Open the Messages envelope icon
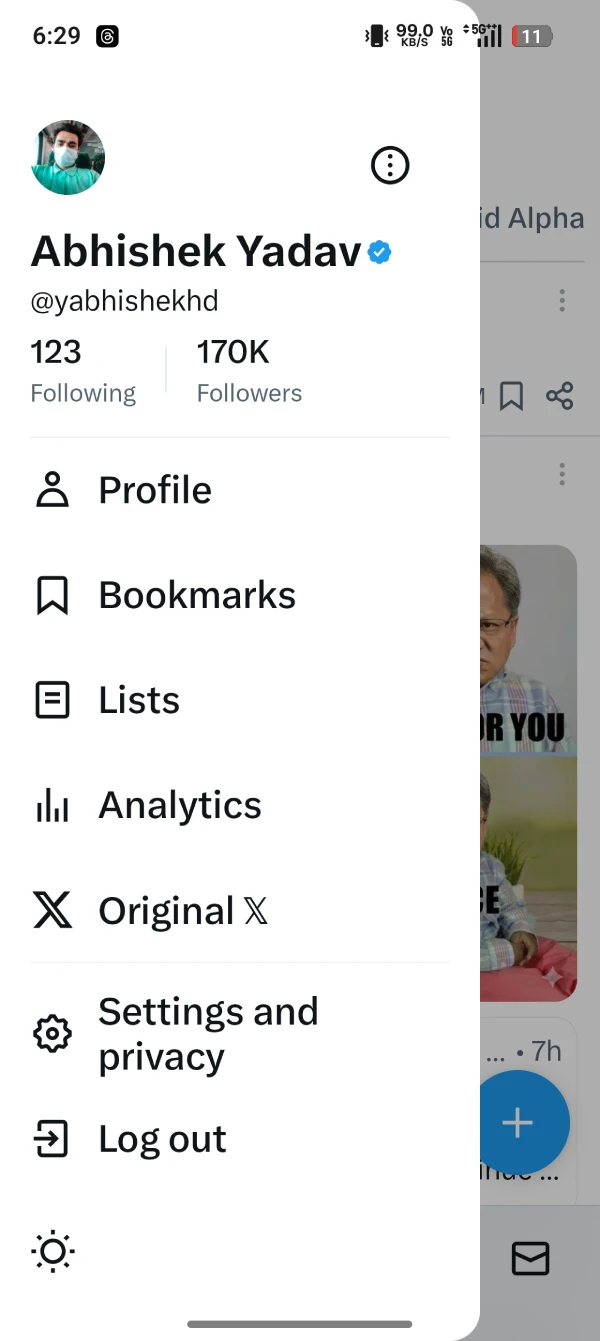Viewport: 600px width, 1341px height. tap(530, 1258)
